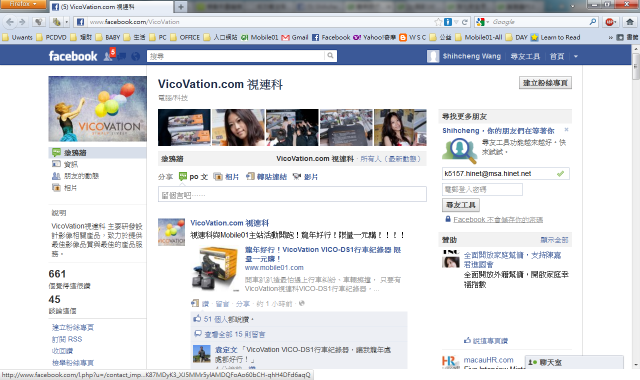Show address bar history dropdown arrow
This screenshot has width=640, height=380.
(x=456, y=22)
